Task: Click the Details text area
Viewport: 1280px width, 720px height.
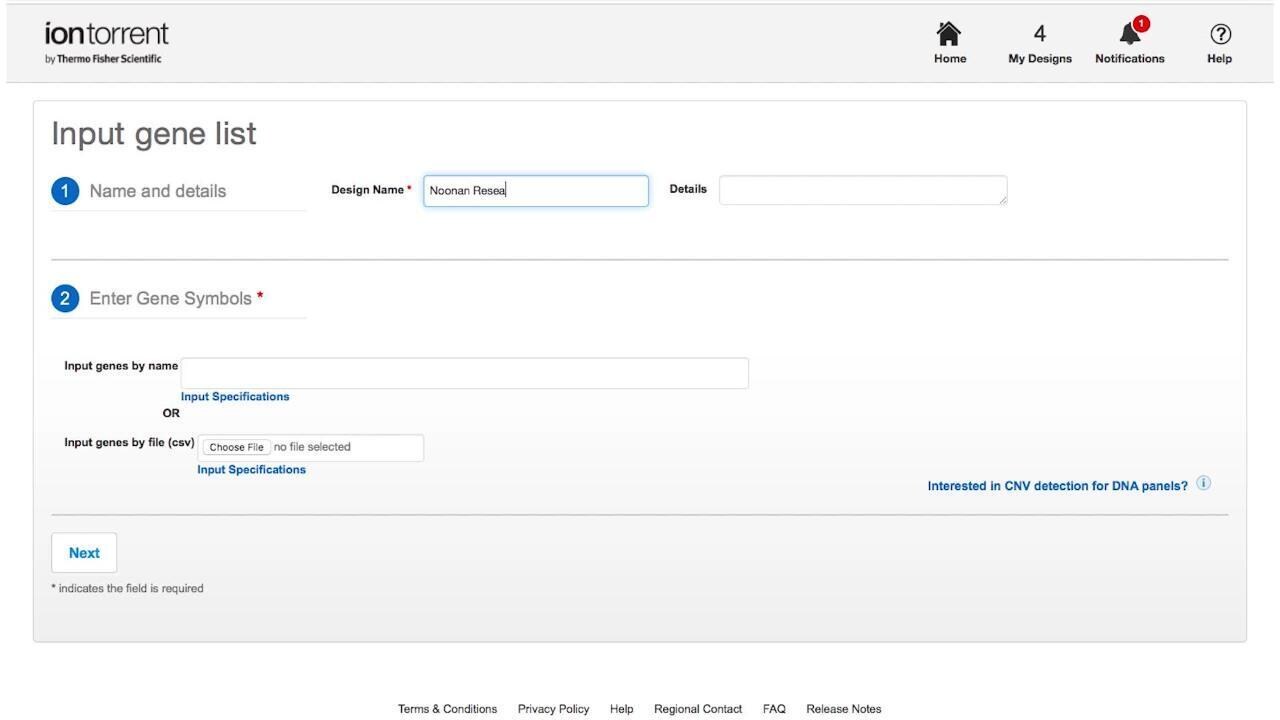Action: point(862,191)
